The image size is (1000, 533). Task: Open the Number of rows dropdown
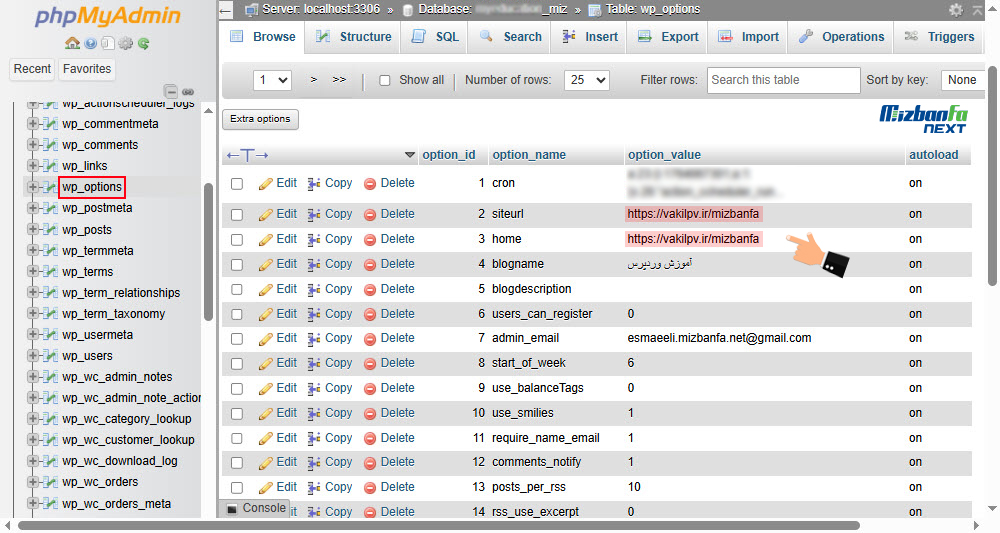coord(587,80)
